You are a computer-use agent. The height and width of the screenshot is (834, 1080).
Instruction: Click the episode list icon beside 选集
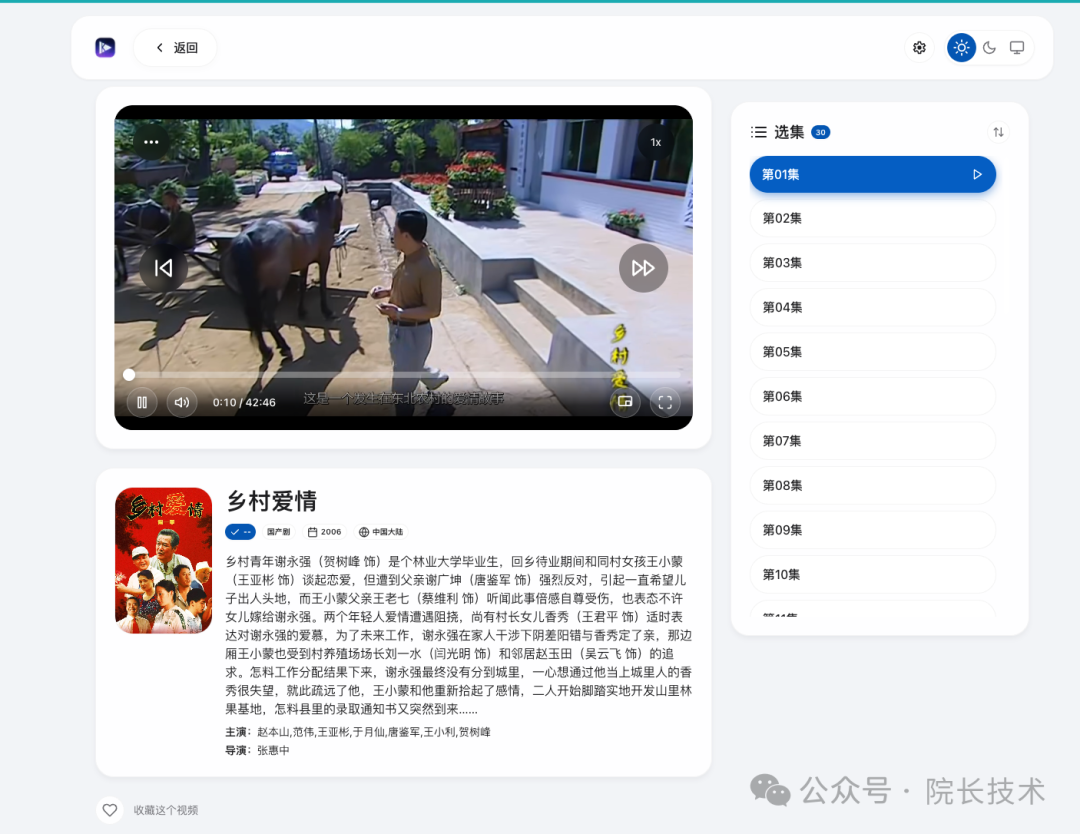point(759,131)
